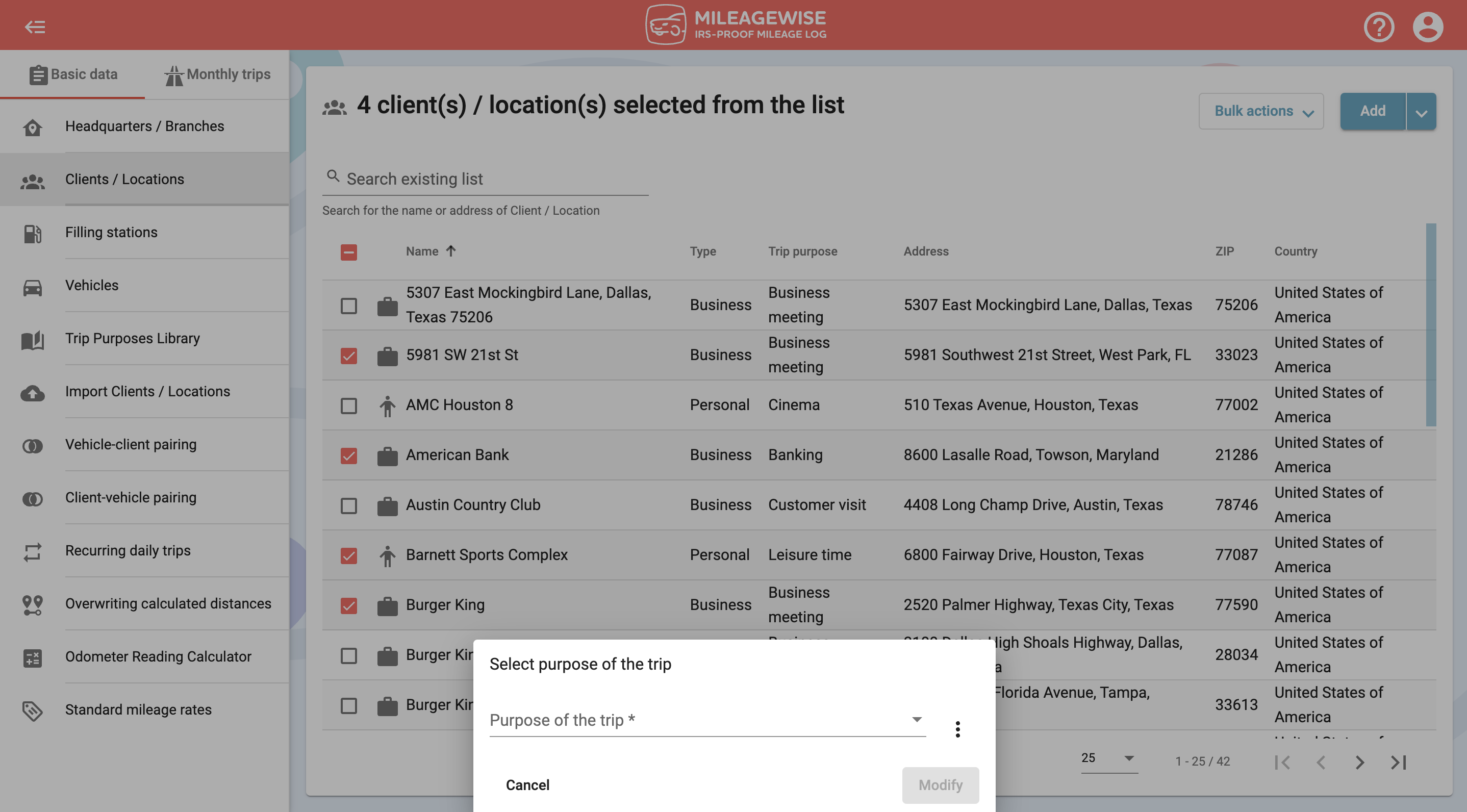
Task: Sort by the ZIP column header
Action: 1224,251
